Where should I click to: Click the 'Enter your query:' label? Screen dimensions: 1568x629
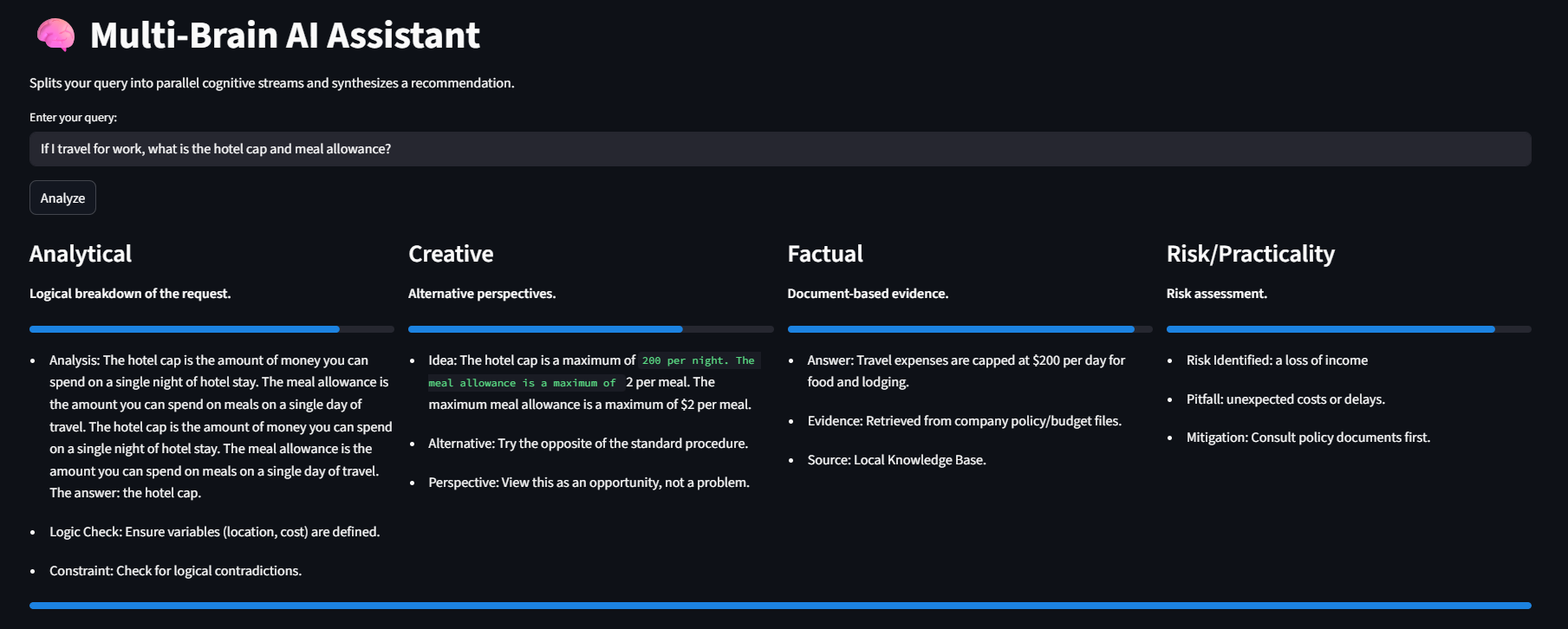click(73, 118)
